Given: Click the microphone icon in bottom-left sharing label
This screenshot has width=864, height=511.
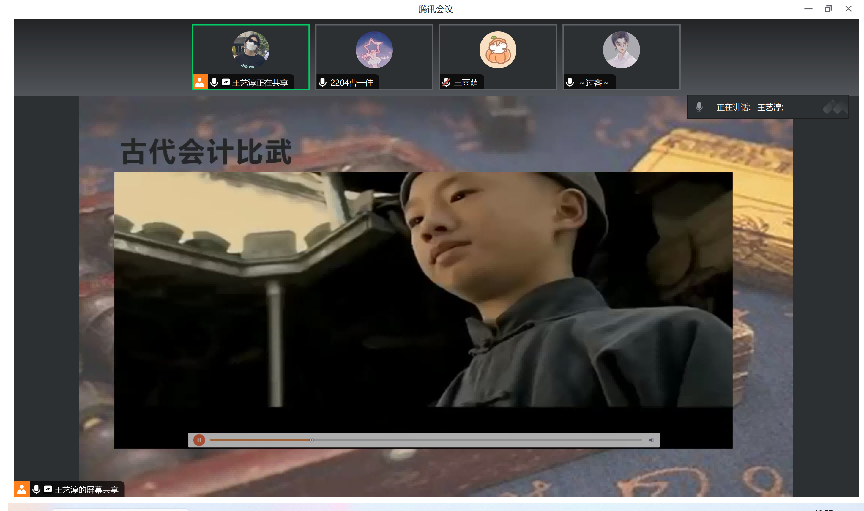Looking at the screenshot, I should click(x=36, y=489).
